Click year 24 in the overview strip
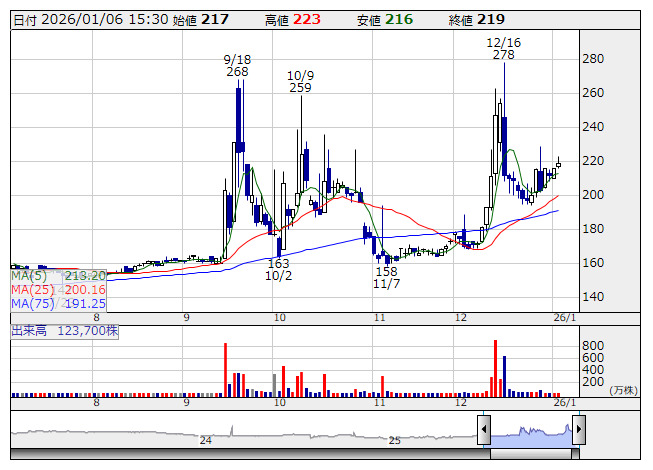This screenshot has height=470, width=653. pyautogui.click(x=205, y=440)
